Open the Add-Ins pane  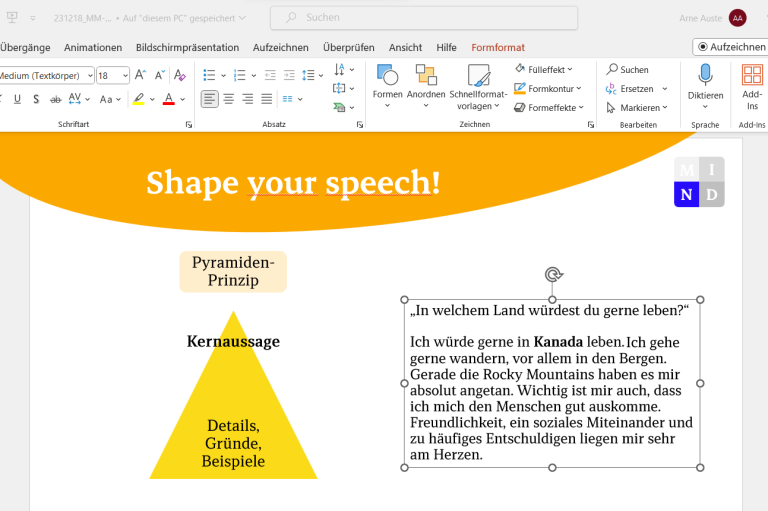tap(752, 87)
